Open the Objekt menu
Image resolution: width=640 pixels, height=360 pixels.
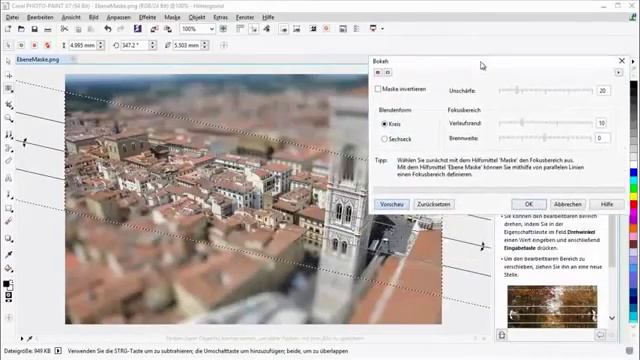point(197,17)
